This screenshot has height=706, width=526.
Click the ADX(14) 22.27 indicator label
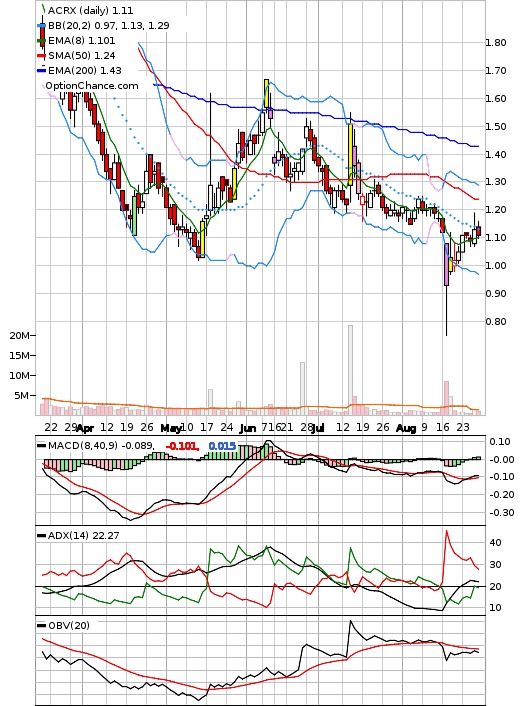(x=82, y=536)
